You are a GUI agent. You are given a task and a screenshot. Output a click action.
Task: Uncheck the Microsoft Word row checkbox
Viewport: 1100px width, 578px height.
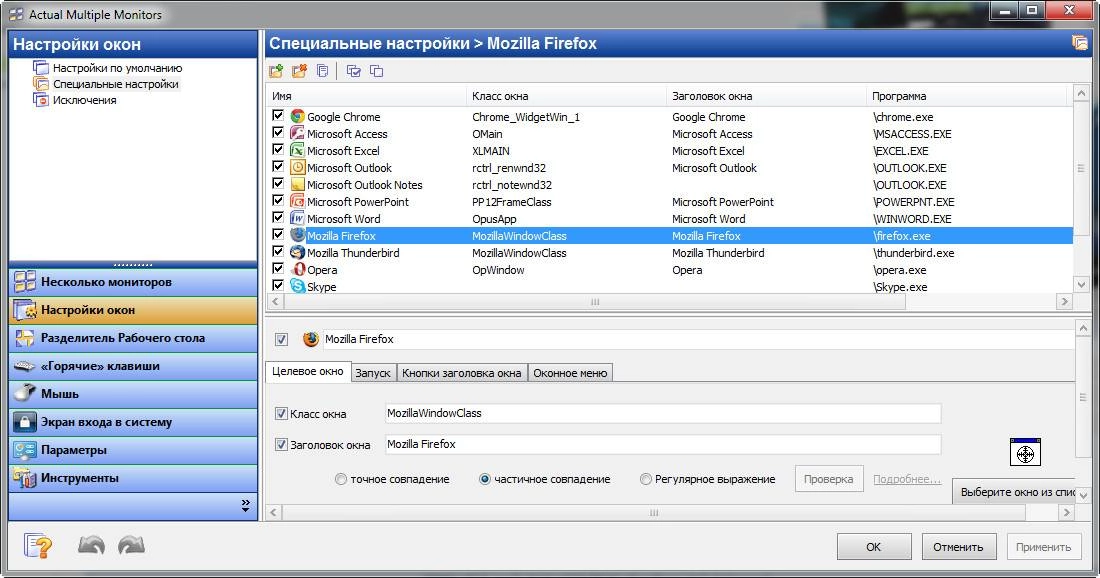[278, 217]
